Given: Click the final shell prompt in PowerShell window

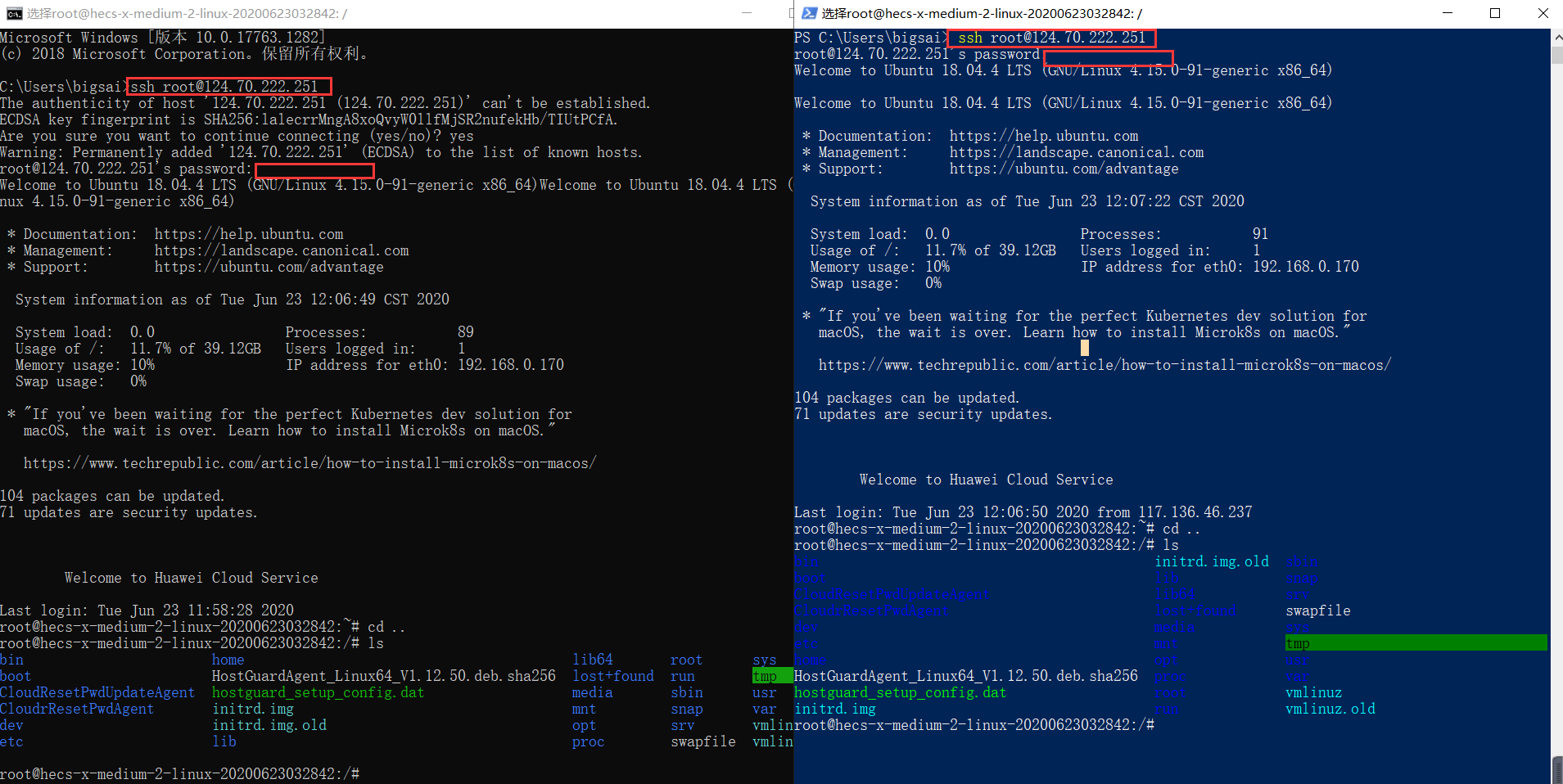Looking at the screenshot, I should [x=974, y=725].
